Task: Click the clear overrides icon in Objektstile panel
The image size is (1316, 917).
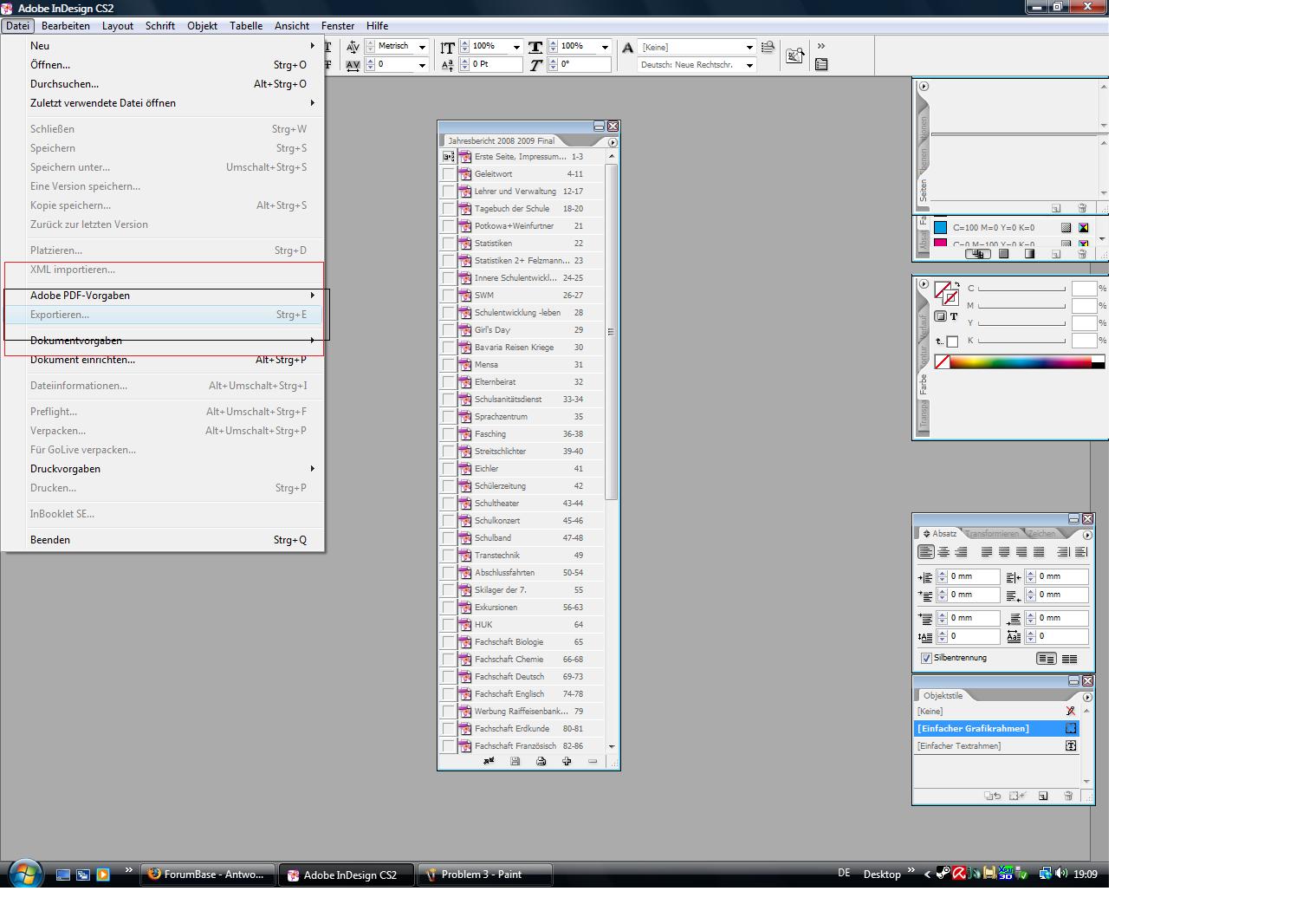Action: pos(1018,796)
